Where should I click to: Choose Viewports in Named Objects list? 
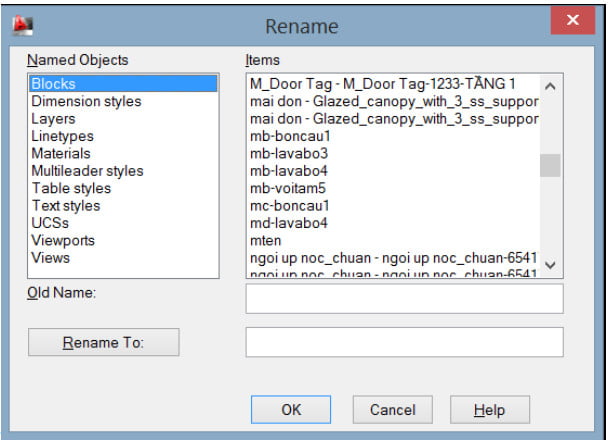(63, 240)
